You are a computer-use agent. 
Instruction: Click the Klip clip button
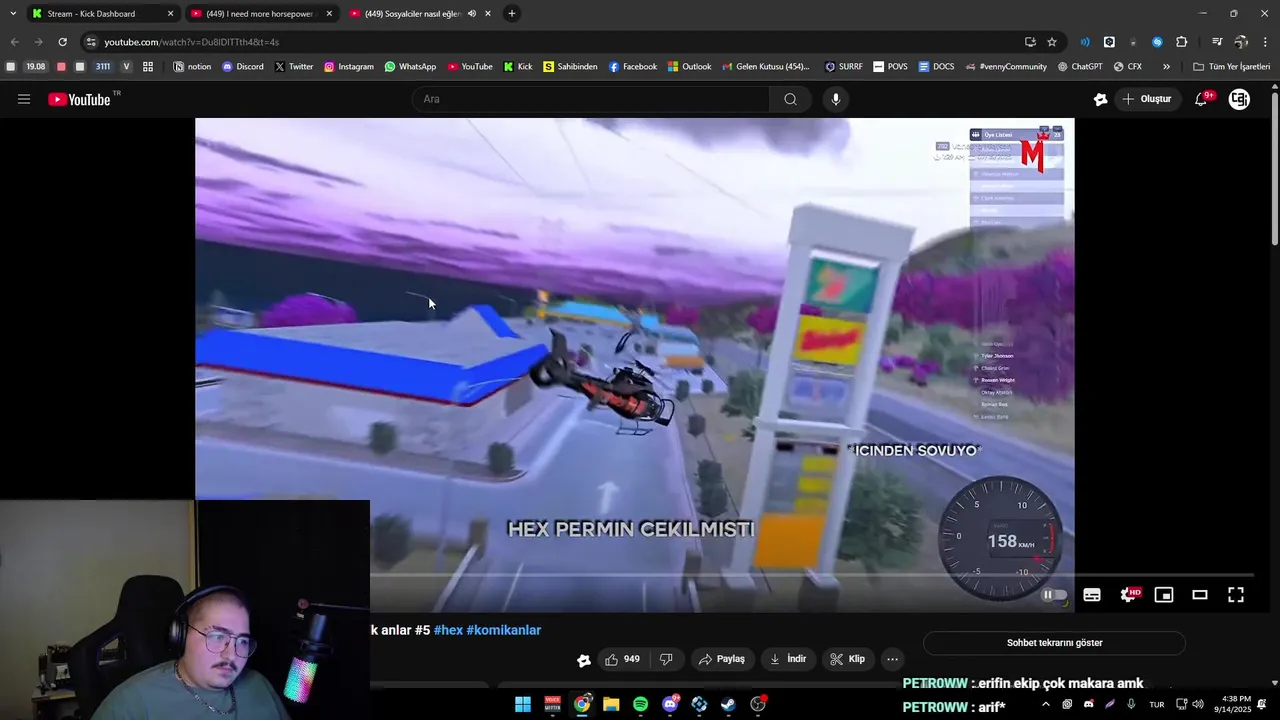(848, 659)
